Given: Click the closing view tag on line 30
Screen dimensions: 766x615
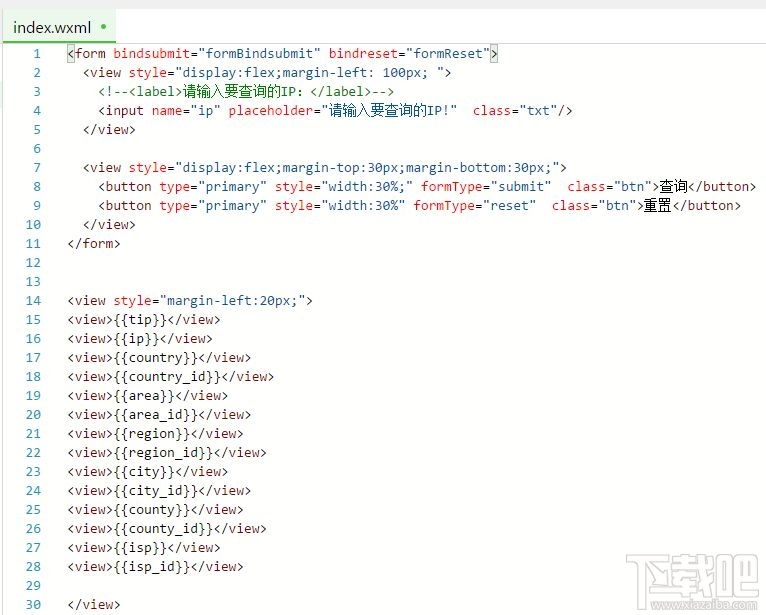Looking at the screenshot, I should 94,605.
